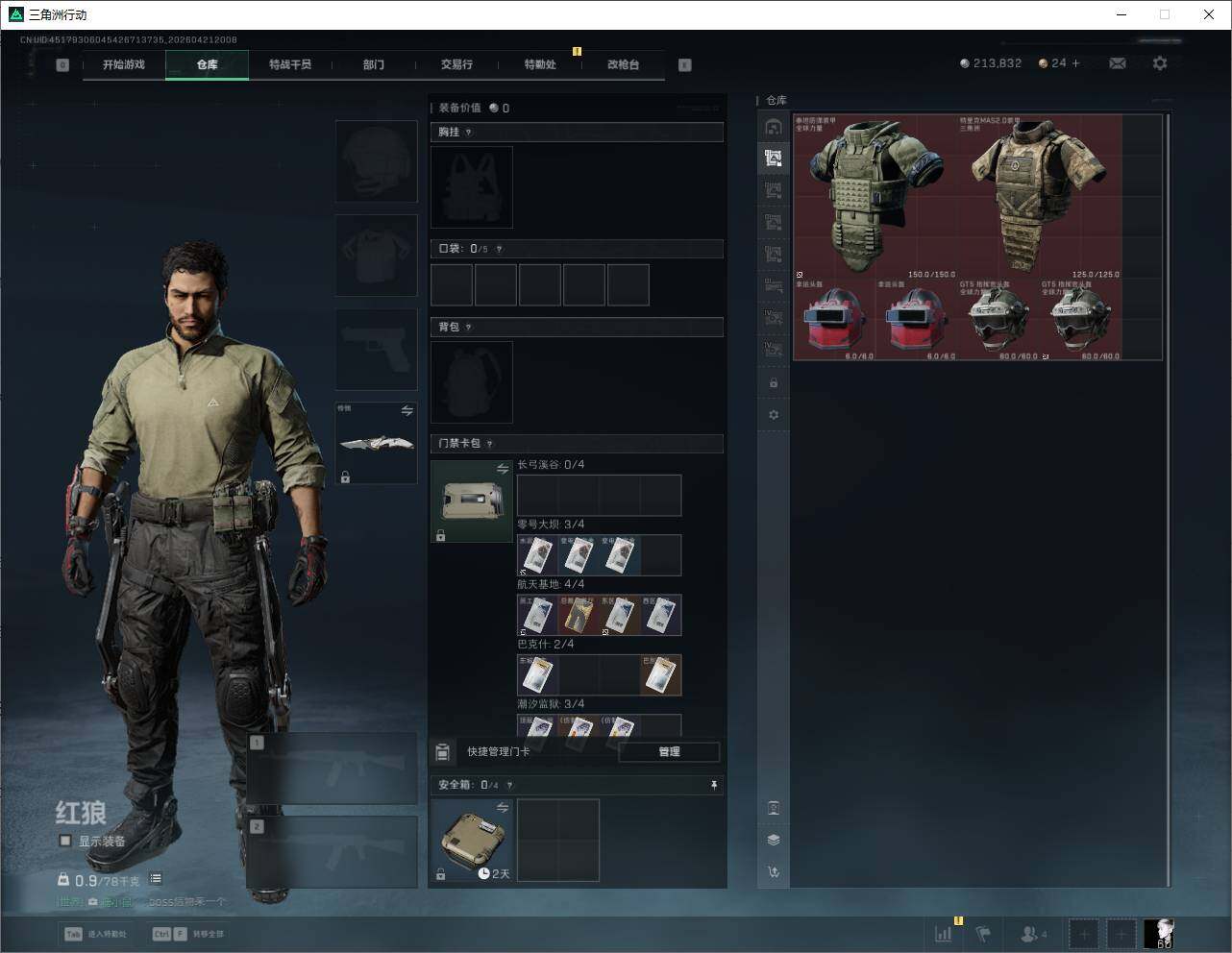This screenshot has width=1232, height=953.
Task: Select the empty backpack slot under 背包
Action: (472, 382)
